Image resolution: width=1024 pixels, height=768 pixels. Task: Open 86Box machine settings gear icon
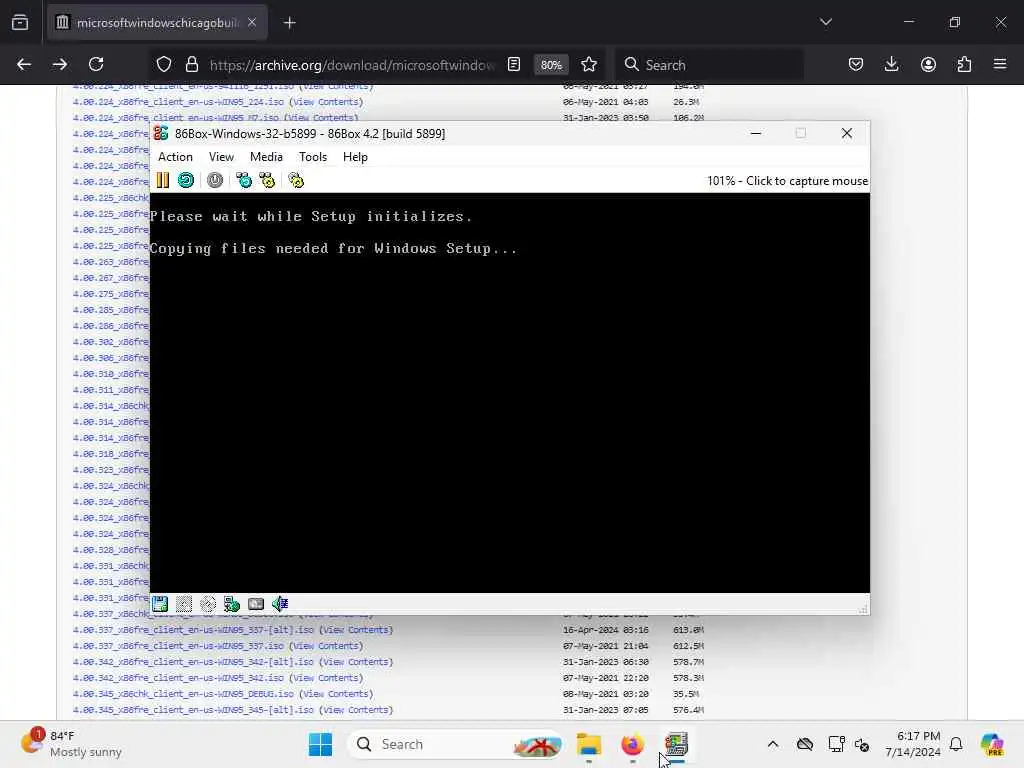tap(296, 180)
